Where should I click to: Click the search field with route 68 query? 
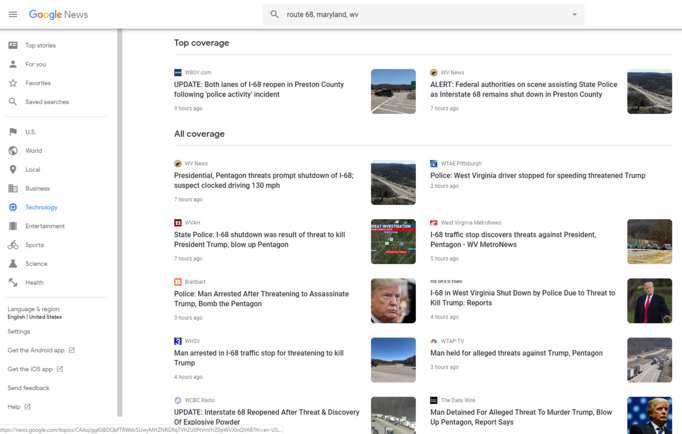423,14
